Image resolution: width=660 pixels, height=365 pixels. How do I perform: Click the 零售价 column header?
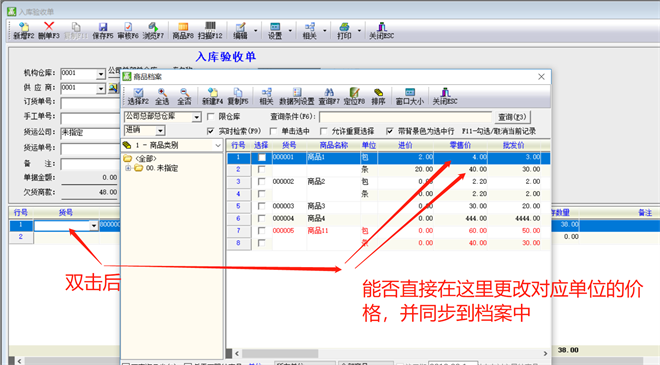(x=460, y=145)
